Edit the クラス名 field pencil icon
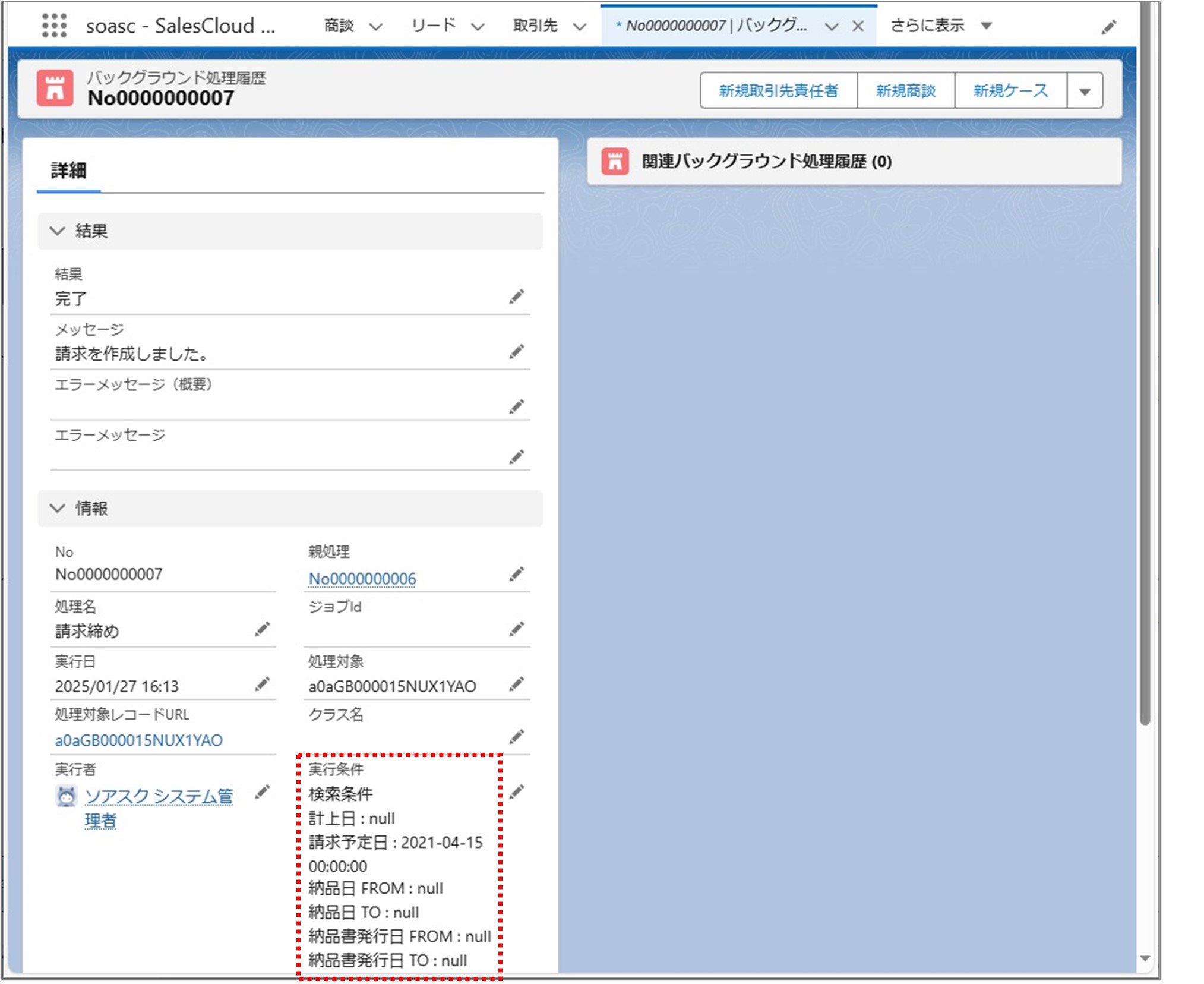Screen dimensions: 1204x984 tap(516, 737)
